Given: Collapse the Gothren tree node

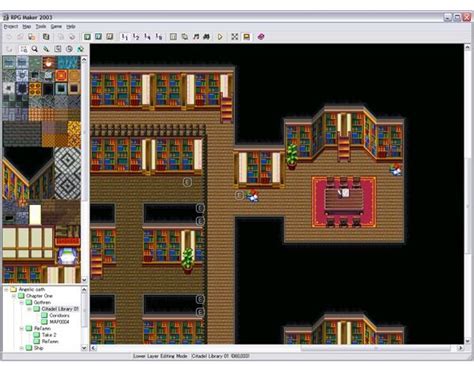Looking at the screenshot, I should click(x=21, y=302).
